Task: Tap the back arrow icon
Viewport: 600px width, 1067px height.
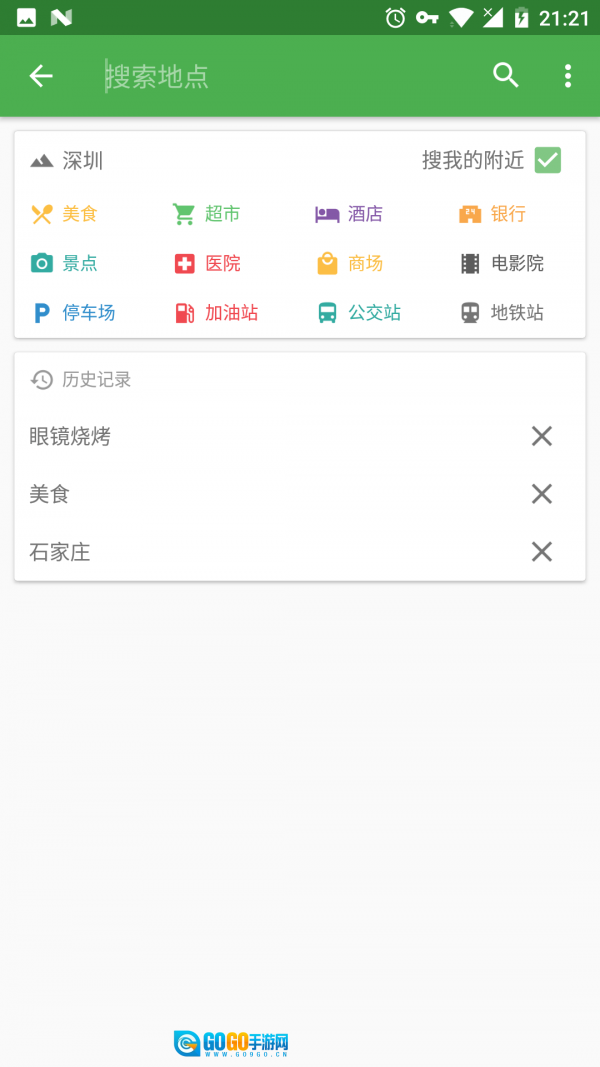Action: (x=41, y=76)
